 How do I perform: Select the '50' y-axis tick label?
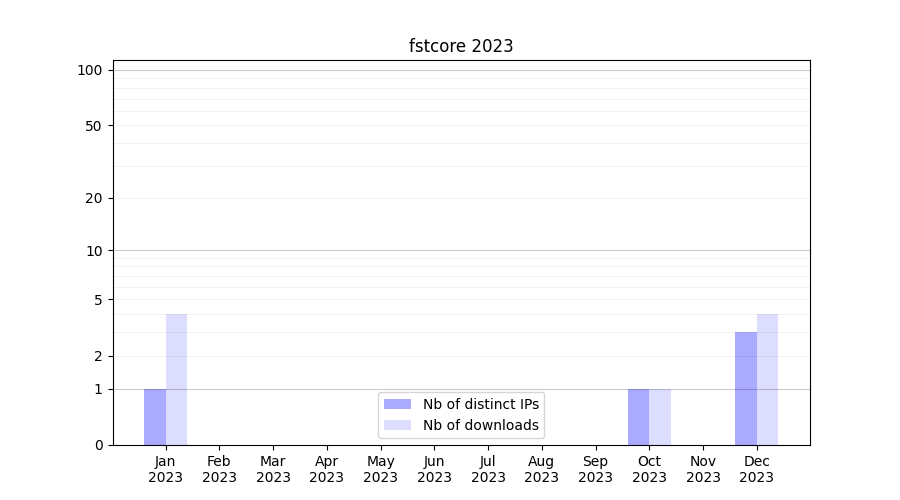coord(94,126)
